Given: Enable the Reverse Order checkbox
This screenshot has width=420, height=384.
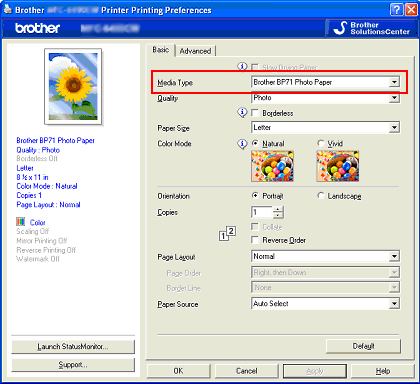Looking at the screenshot, I should (x=255, y=240).
